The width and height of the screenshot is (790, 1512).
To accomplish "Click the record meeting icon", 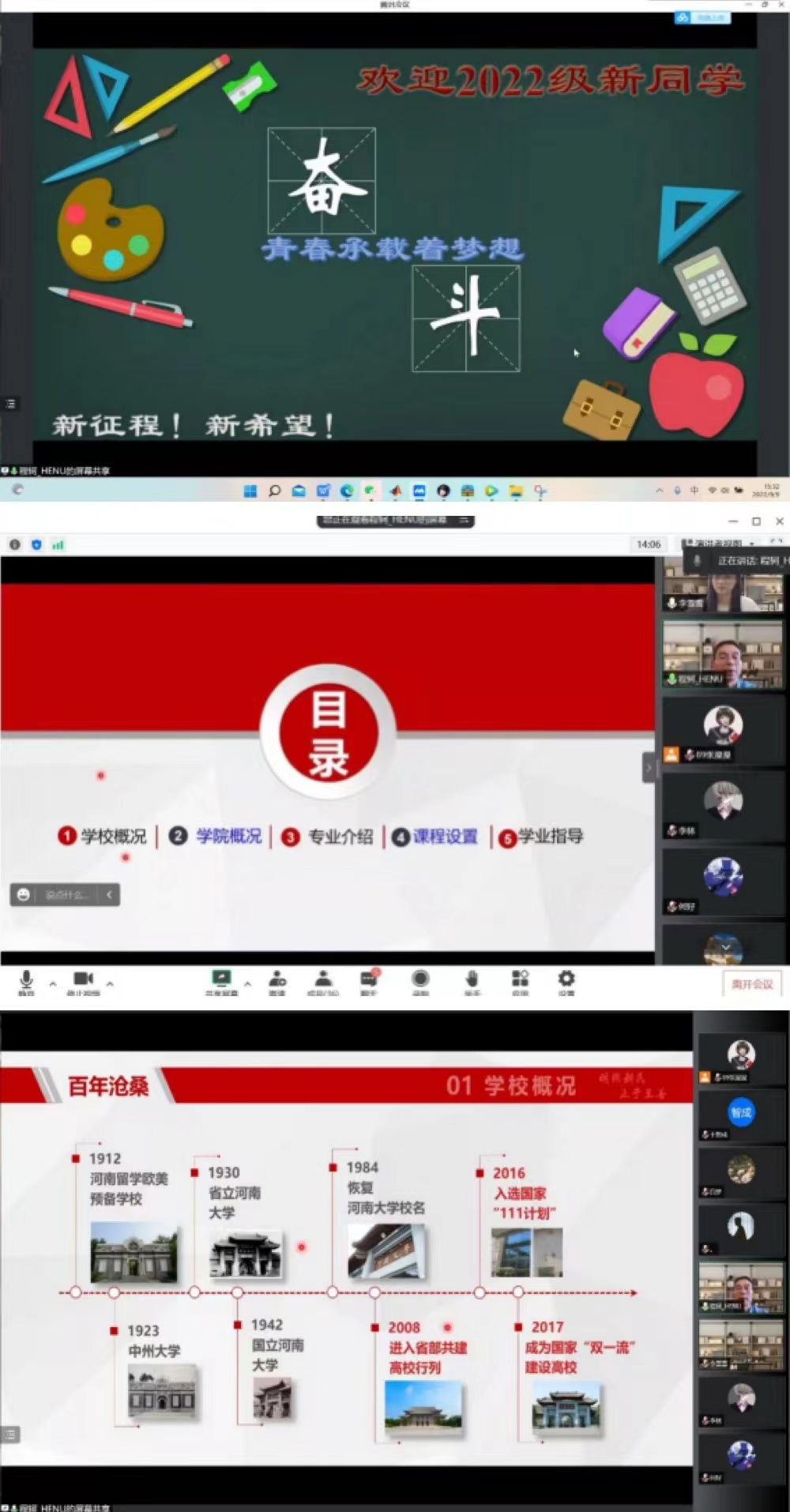I will pos(420,980).
